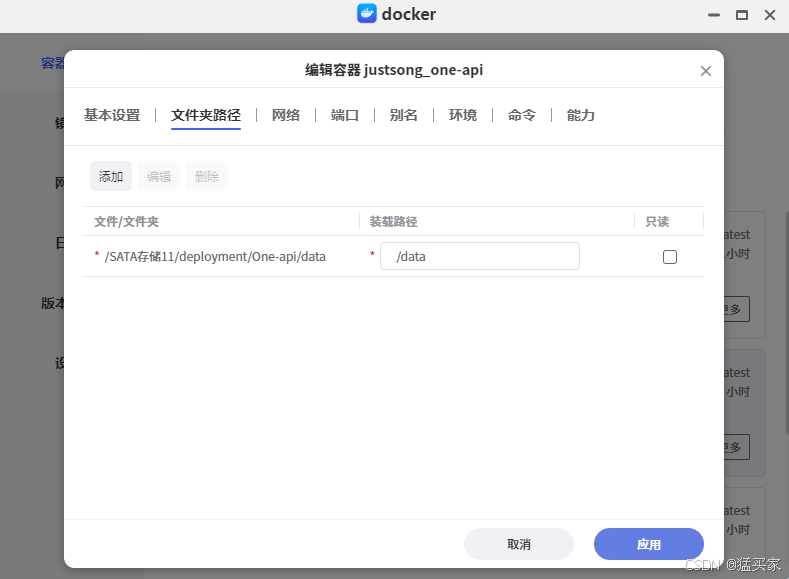Close the 编辑容器 dialog with X
789x579 pixels.
[x=705, y=71]
